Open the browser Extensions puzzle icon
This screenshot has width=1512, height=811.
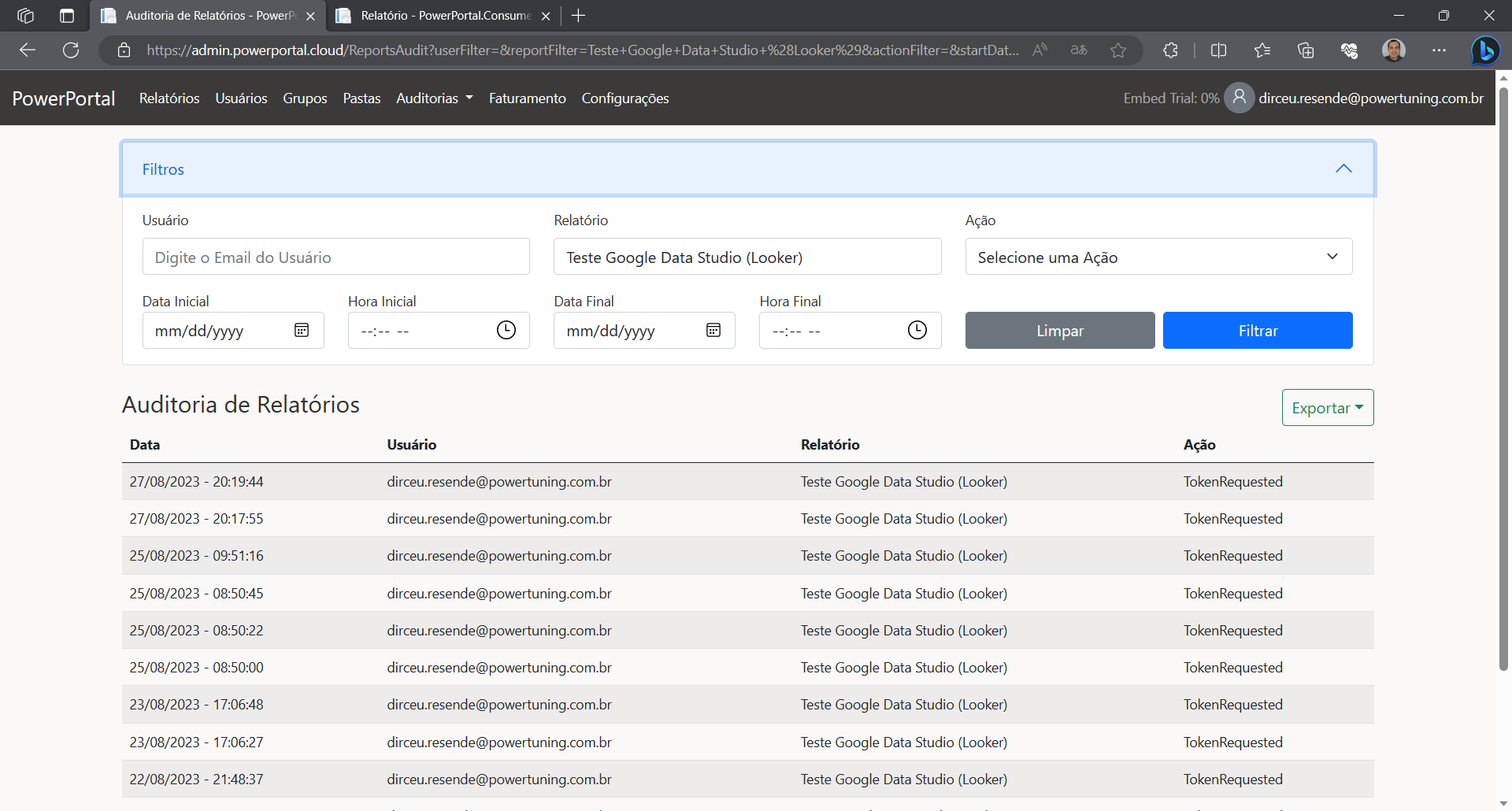point(1170,50)
